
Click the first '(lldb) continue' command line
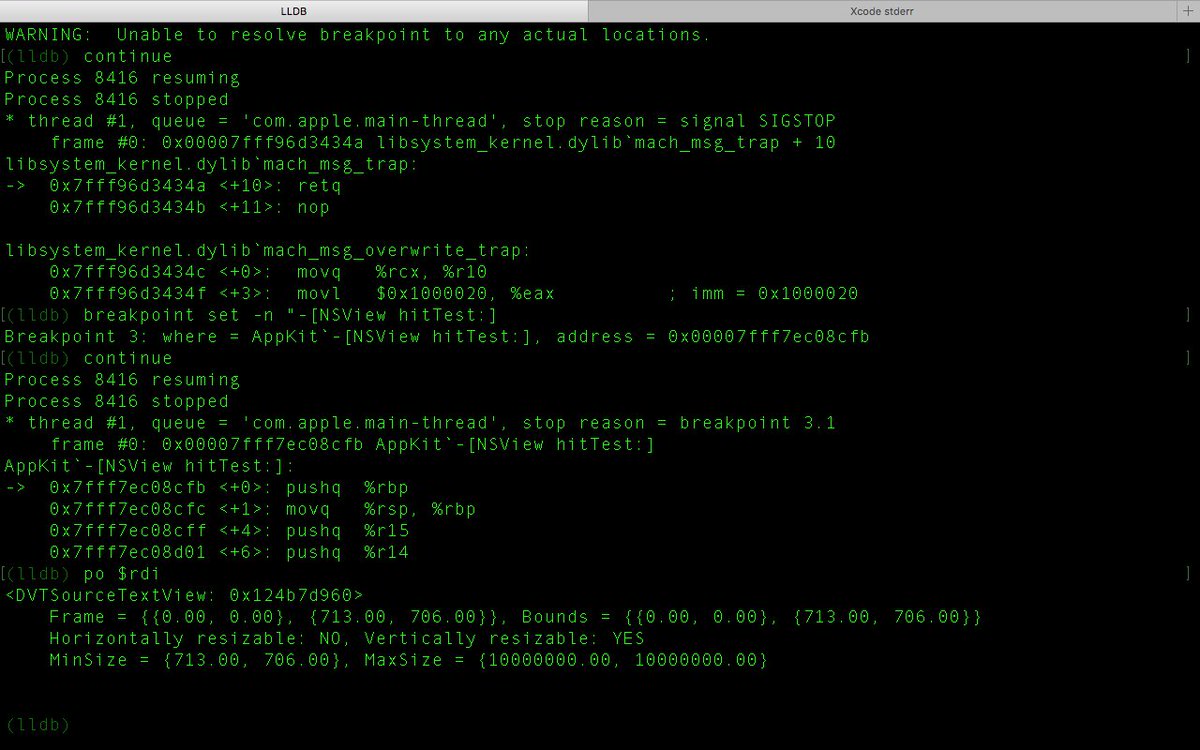point(88,57)
